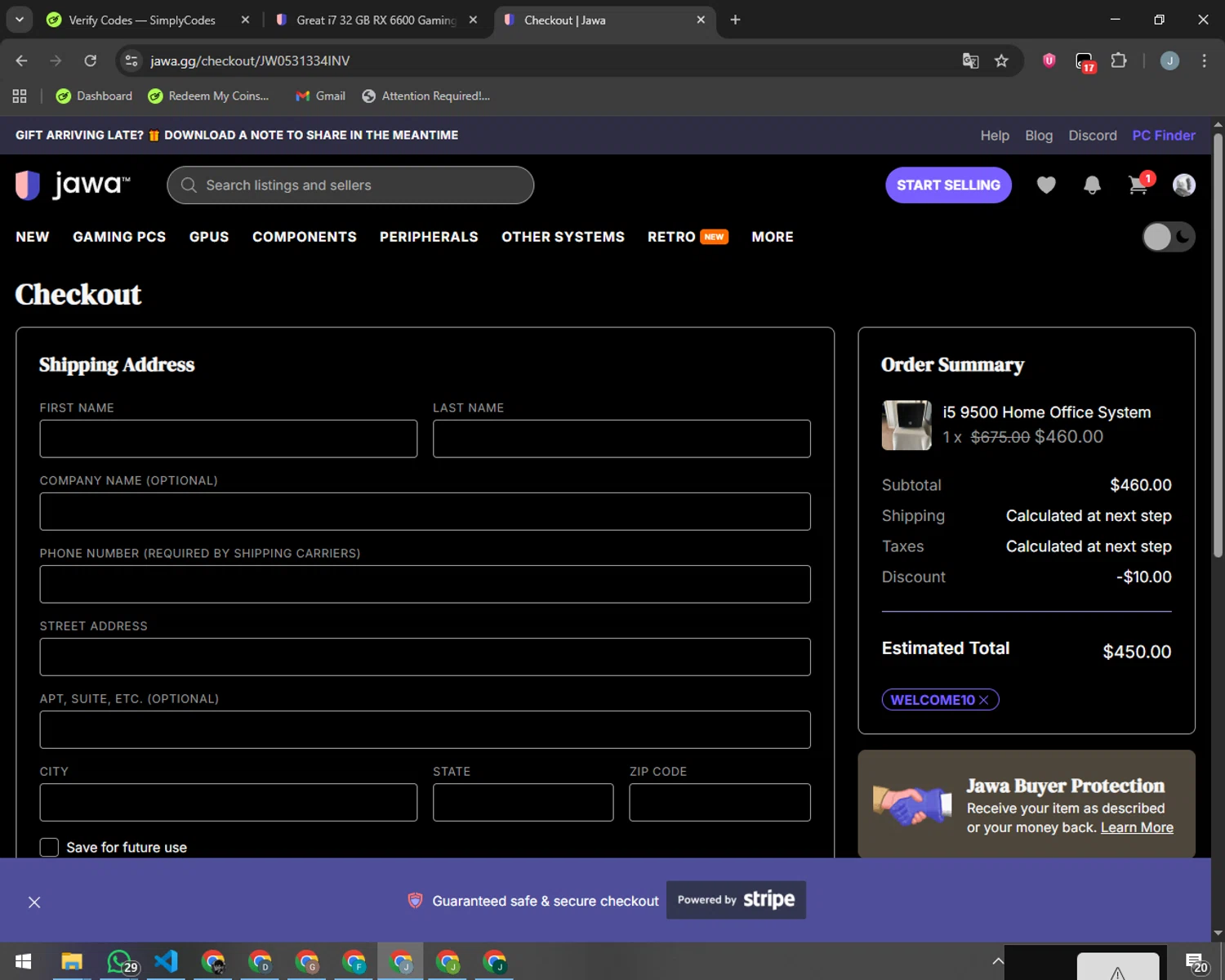The width and height of the screenshot is (1225, 980).
Task: Focus the Zip Code field
Action: (719, 802)
